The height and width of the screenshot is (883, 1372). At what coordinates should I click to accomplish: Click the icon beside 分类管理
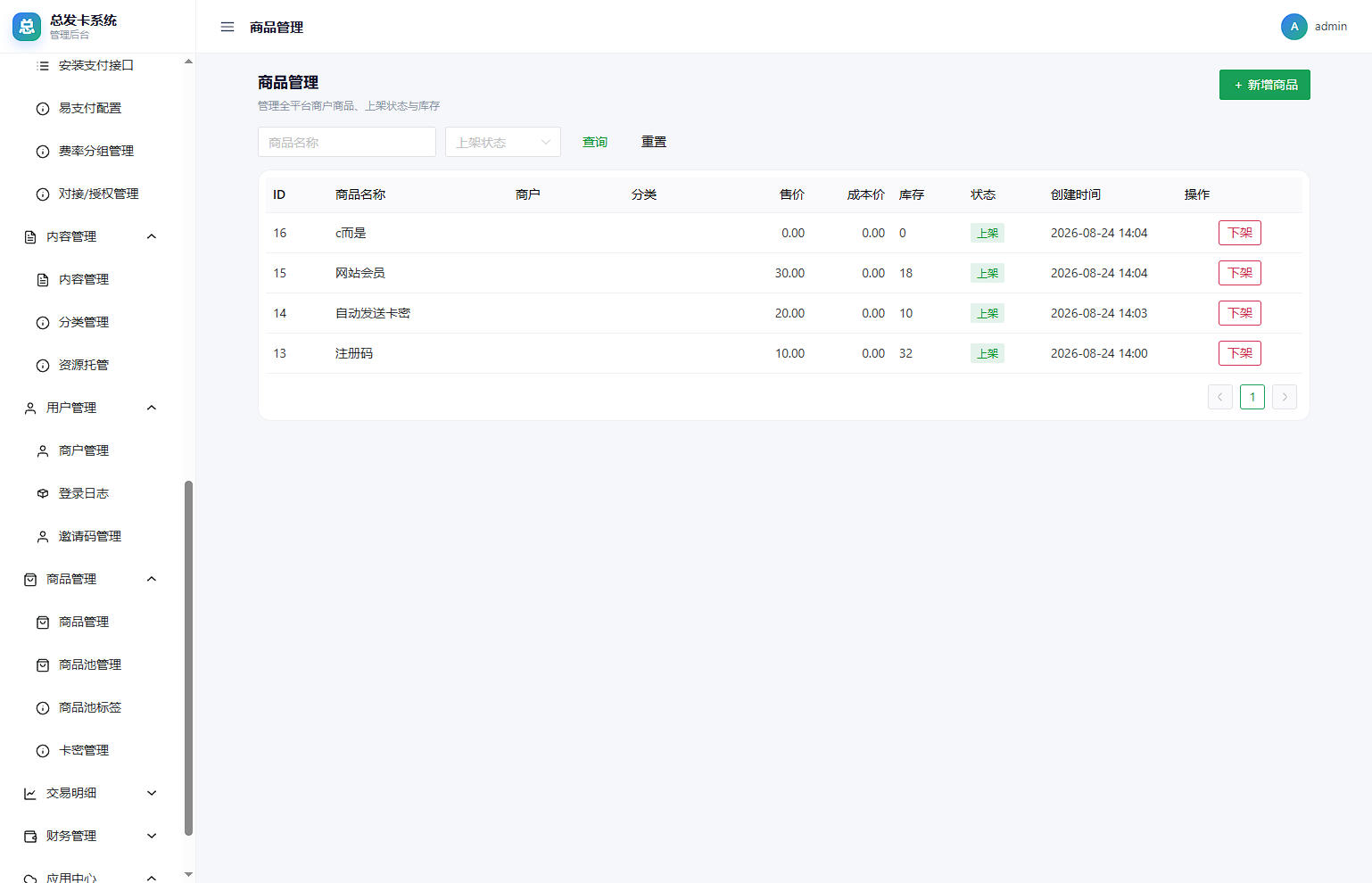point(43,322)
